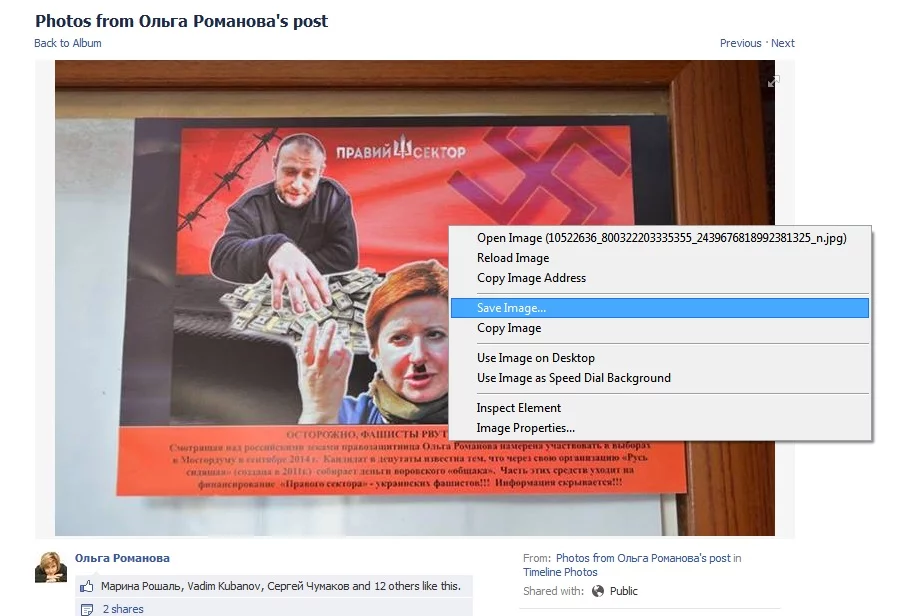Choose Reload Image in context menu
Screen dimensions: 903x616
[x=659, y=258]
